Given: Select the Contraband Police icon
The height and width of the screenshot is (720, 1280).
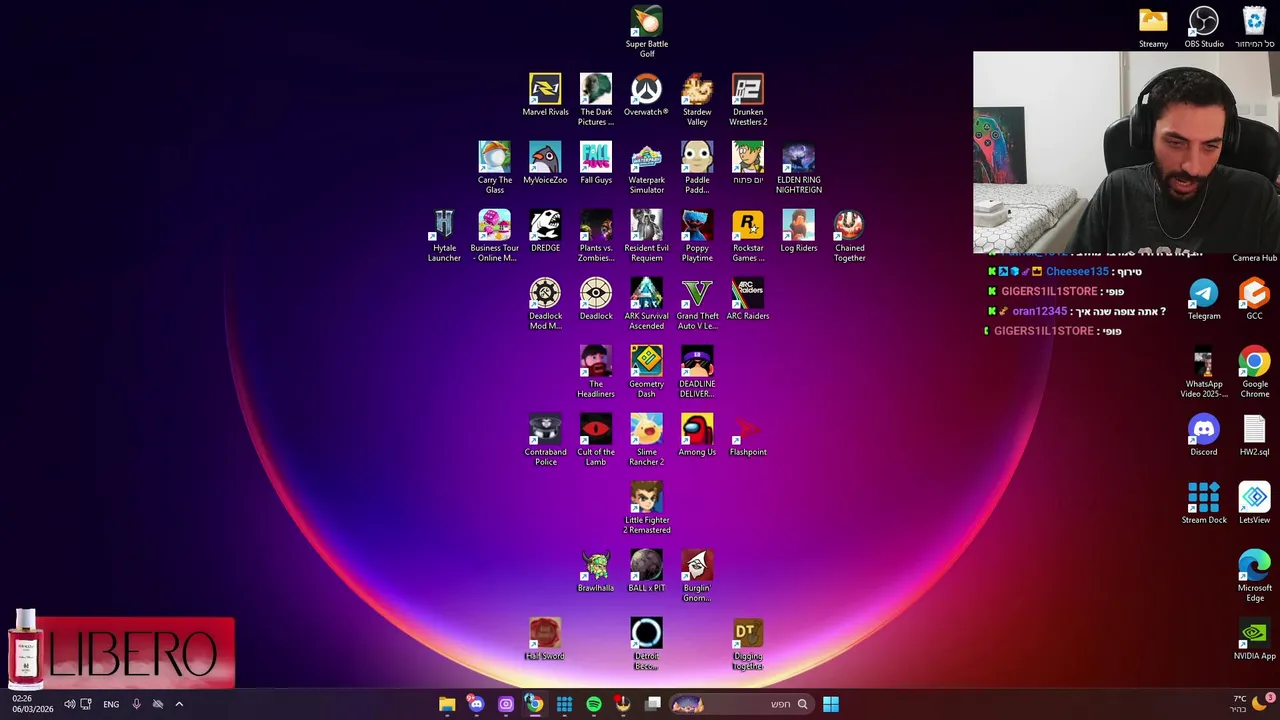Looking at the screenshot, I should pyautogui.click(x=545, y=439).
